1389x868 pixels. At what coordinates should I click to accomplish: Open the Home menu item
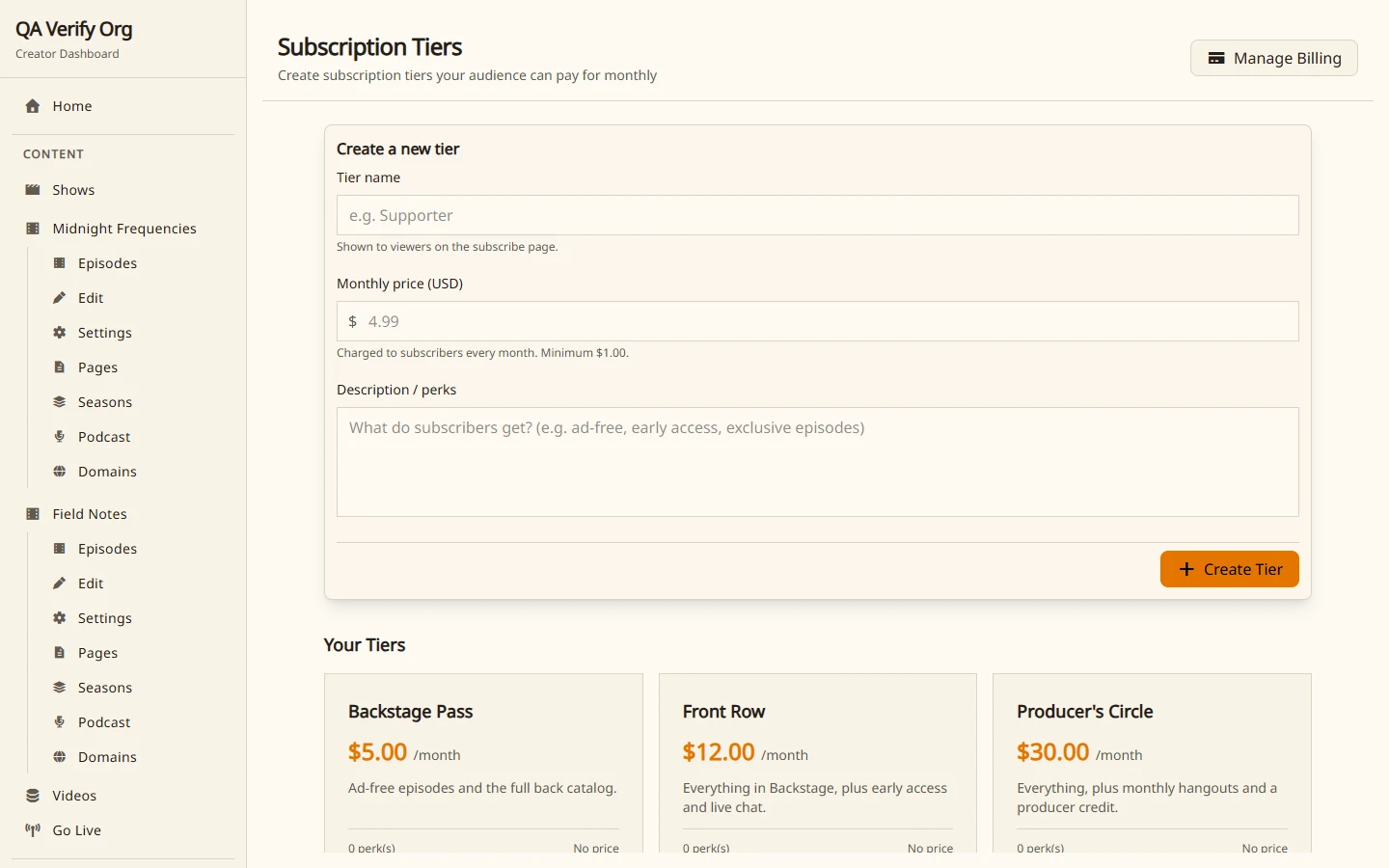(x=123, y=106)
